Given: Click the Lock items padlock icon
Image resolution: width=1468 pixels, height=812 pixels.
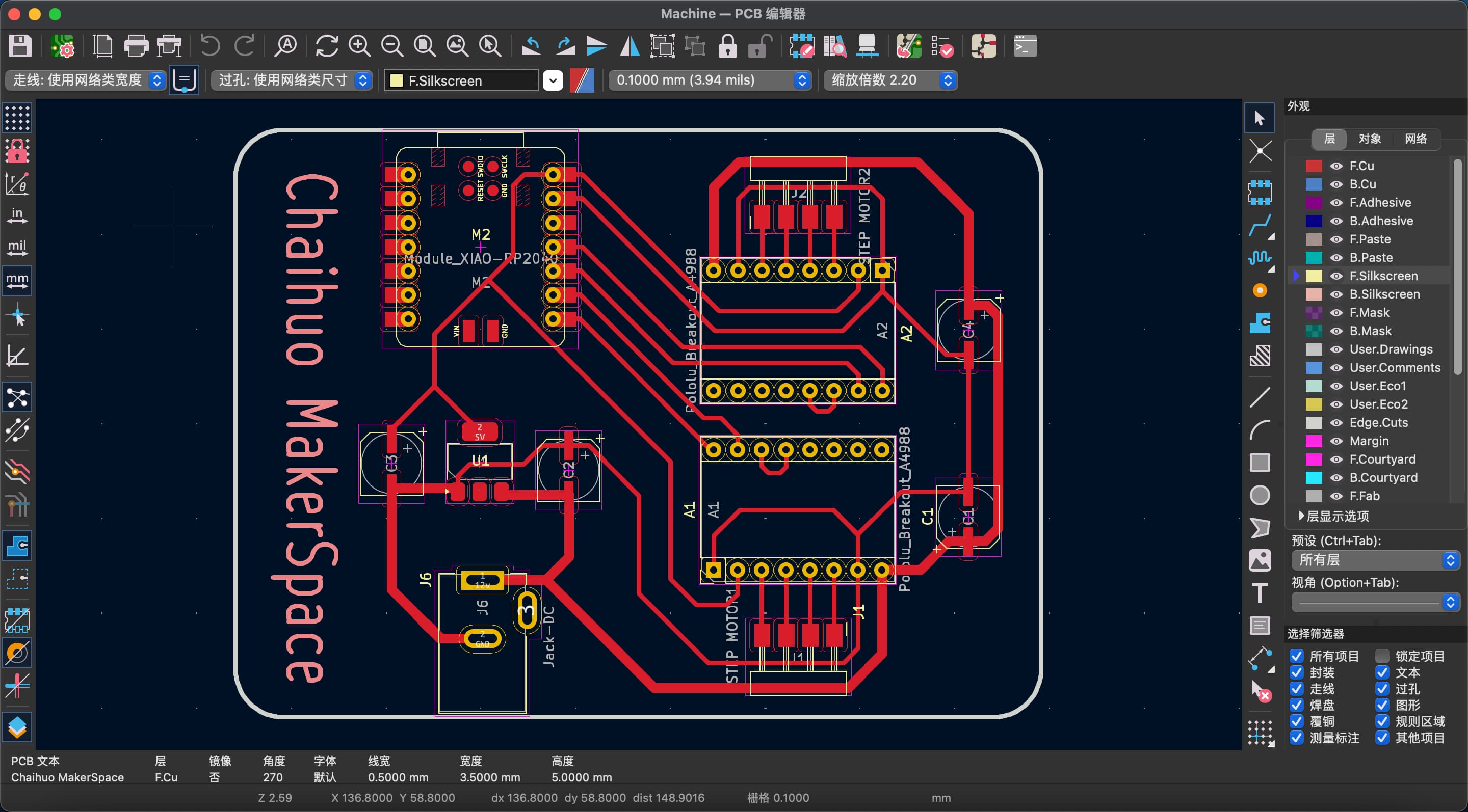Looking at the screenshot, I should [x=727, y=46].
